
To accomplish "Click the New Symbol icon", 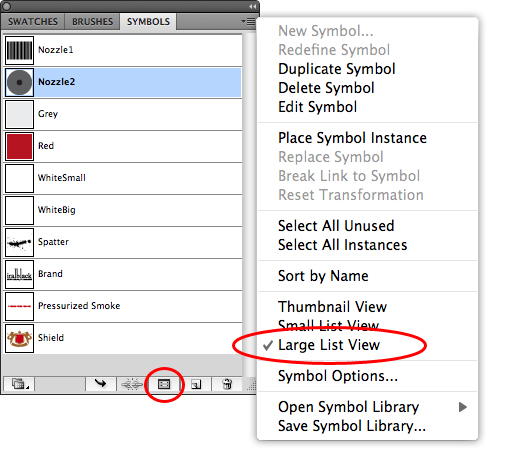I will [x=196, y=384].
